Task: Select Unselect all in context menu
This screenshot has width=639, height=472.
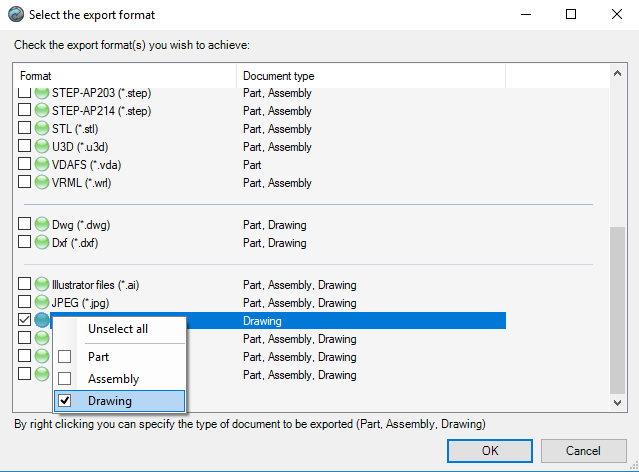Action: (118, 329)
